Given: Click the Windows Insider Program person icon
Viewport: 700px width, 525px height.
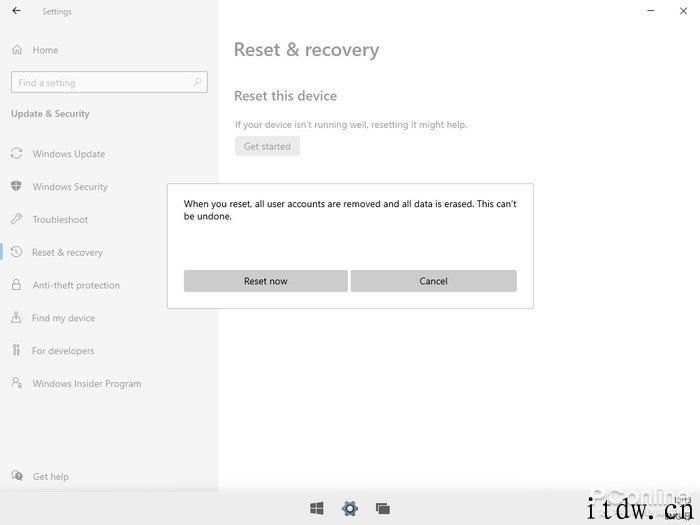Looking at the screenshot, I should tap(17, 383).
